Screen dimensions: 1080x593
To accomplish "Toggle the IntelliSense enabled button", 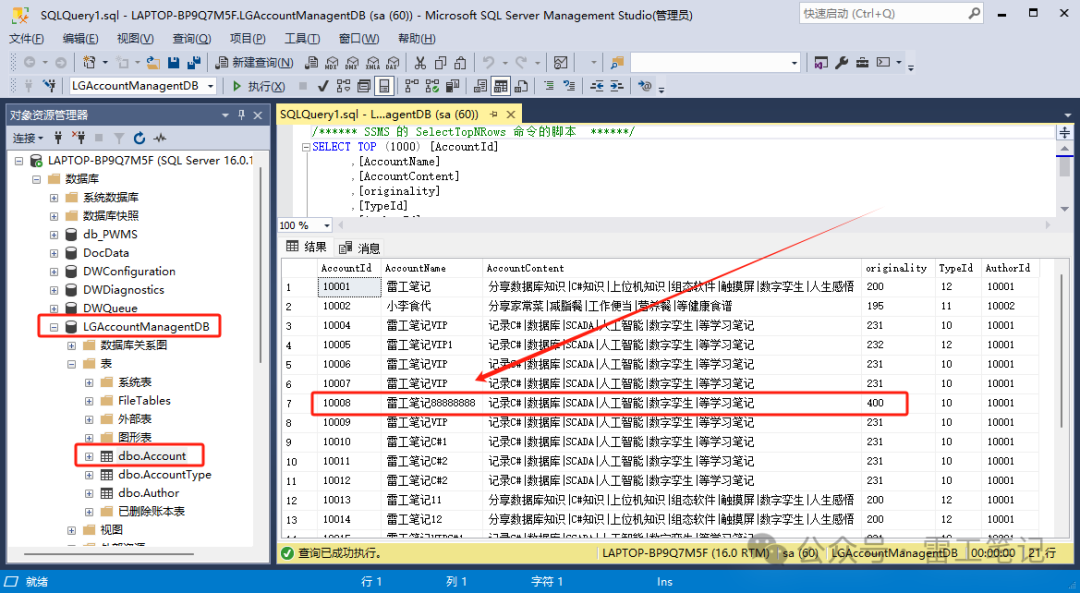I will pos(384,86).
